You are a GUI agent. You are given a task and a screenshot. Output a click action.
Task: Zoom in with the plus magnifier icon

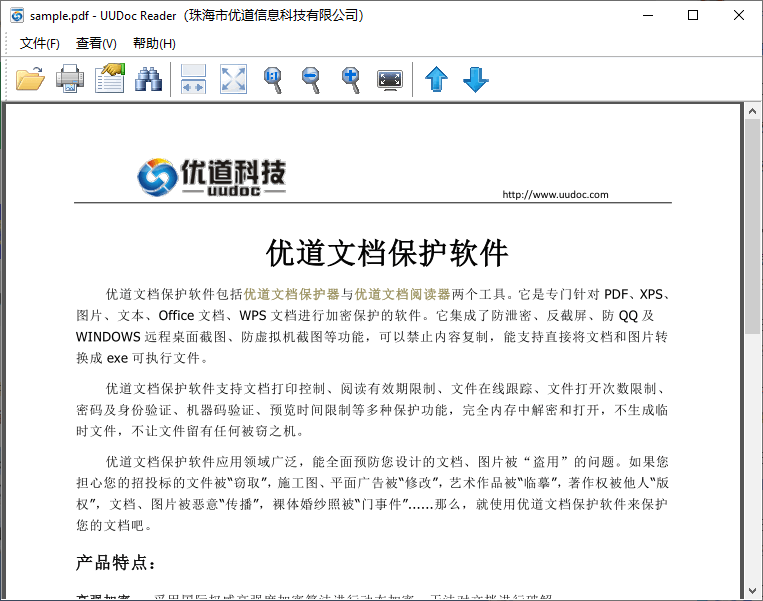pos(351,80)
